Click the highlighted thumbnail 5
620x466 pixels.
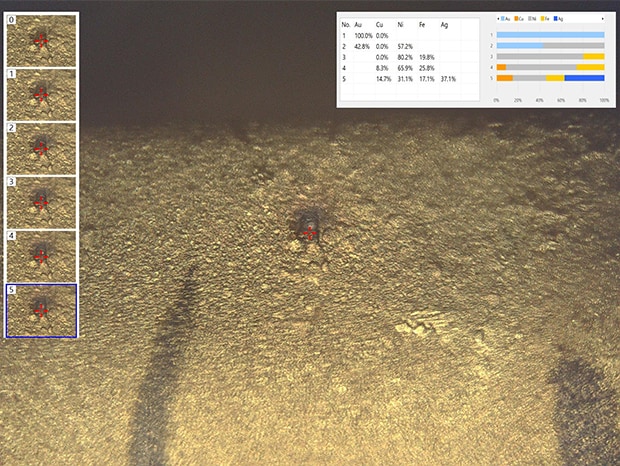click(41, 310)
